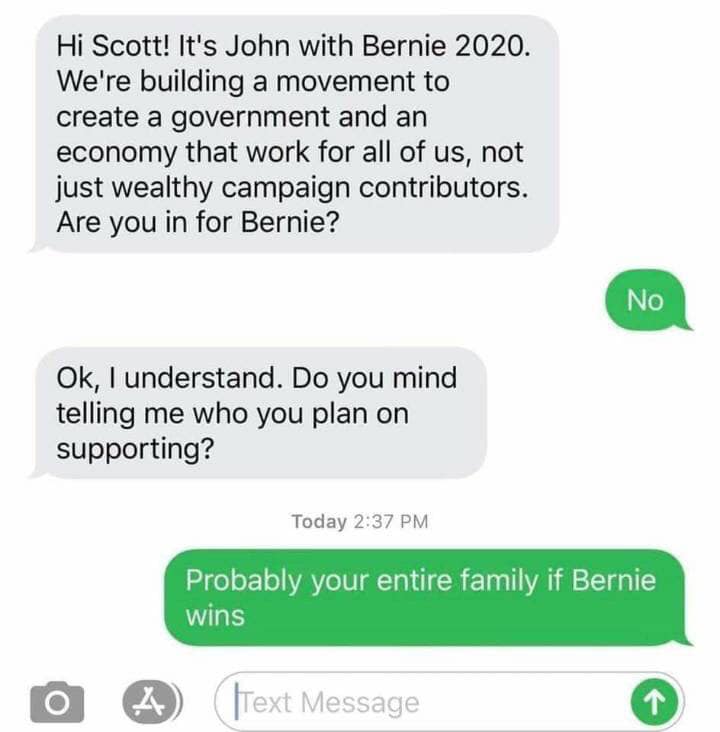Open the camera from the message bar
720x732 pixels.
coord(57,702)
